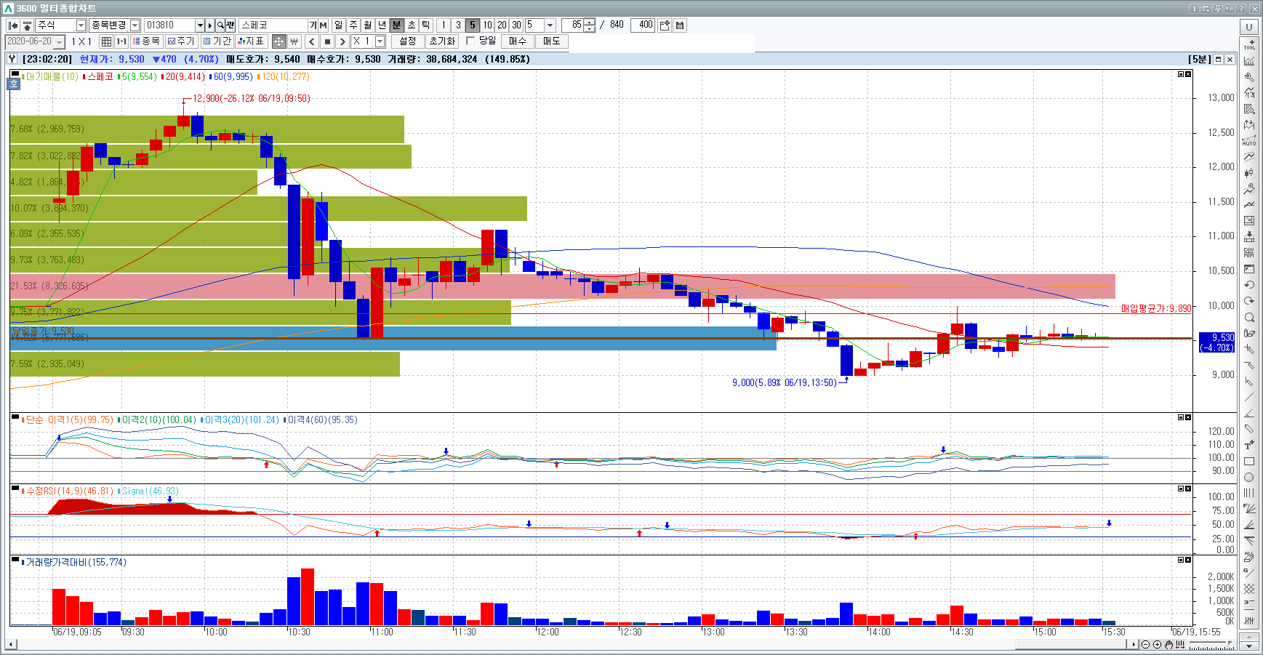1263x655 pixels.
Task: Open the custom interval dropdown showing 5
Action: click(549, 25)
